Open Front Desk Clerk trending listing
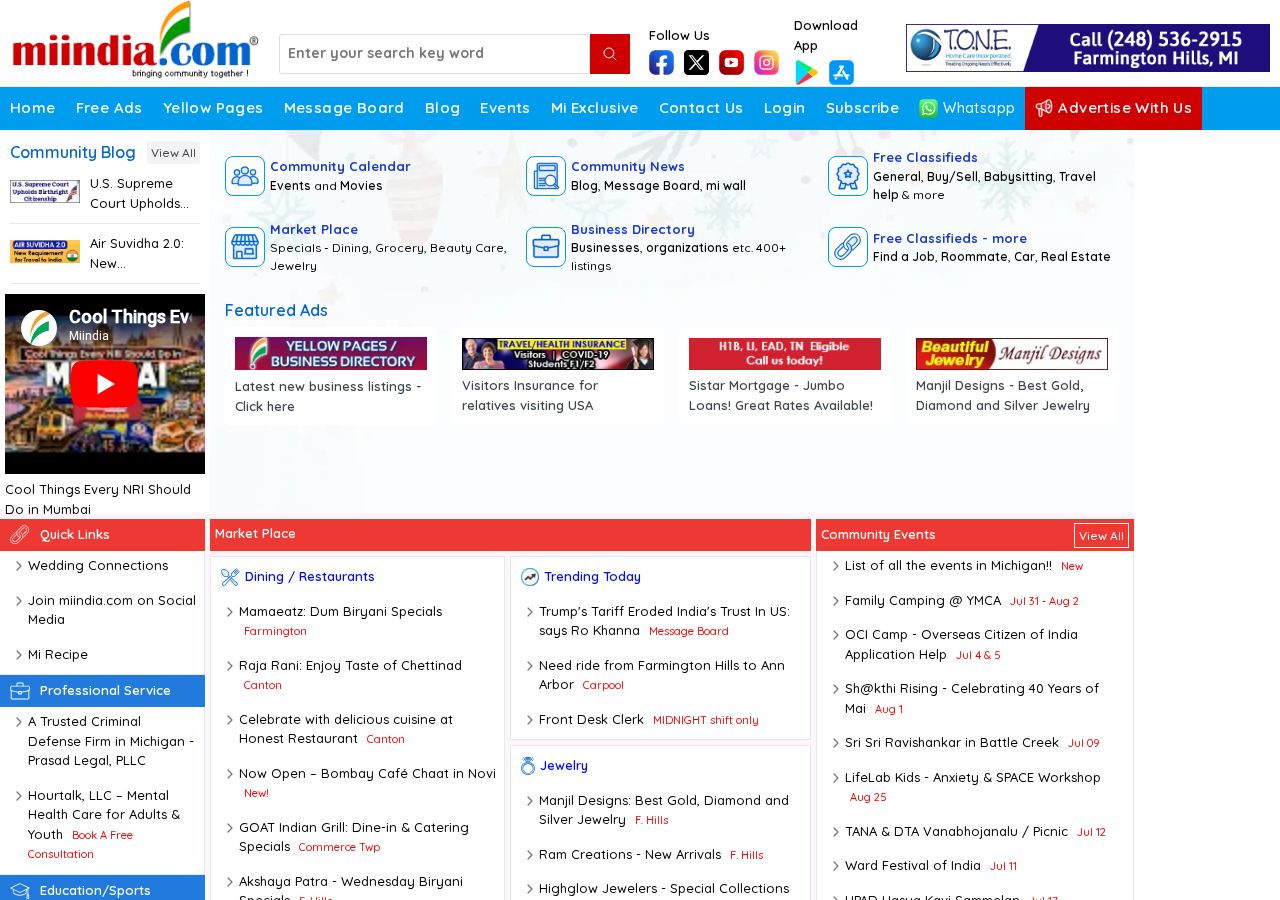Image resolution: width=1280 pixels, height=900 pixels. [591, 720]
